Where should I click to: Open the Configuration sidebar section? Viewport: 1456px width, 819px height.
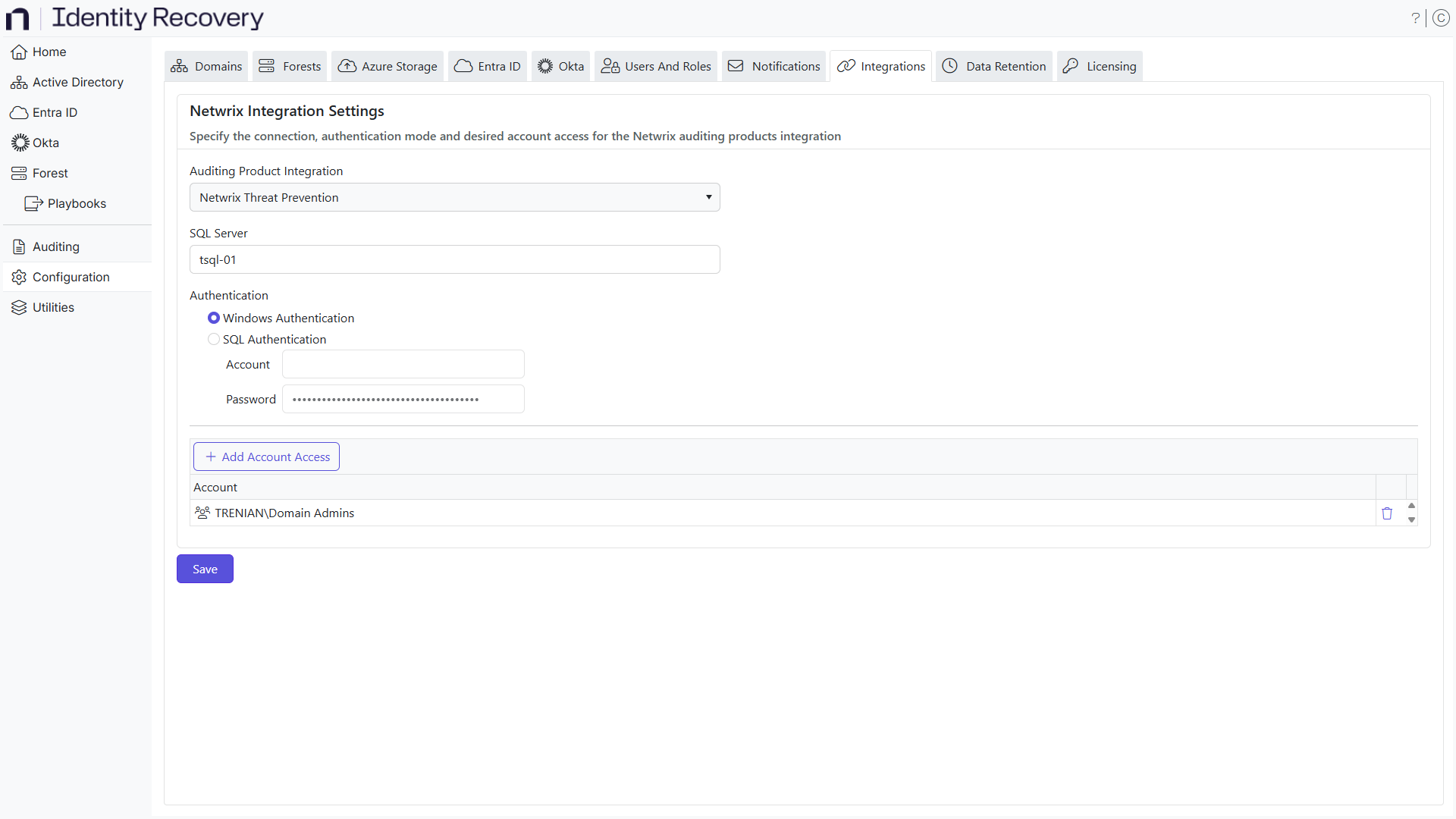coord(71,277)
